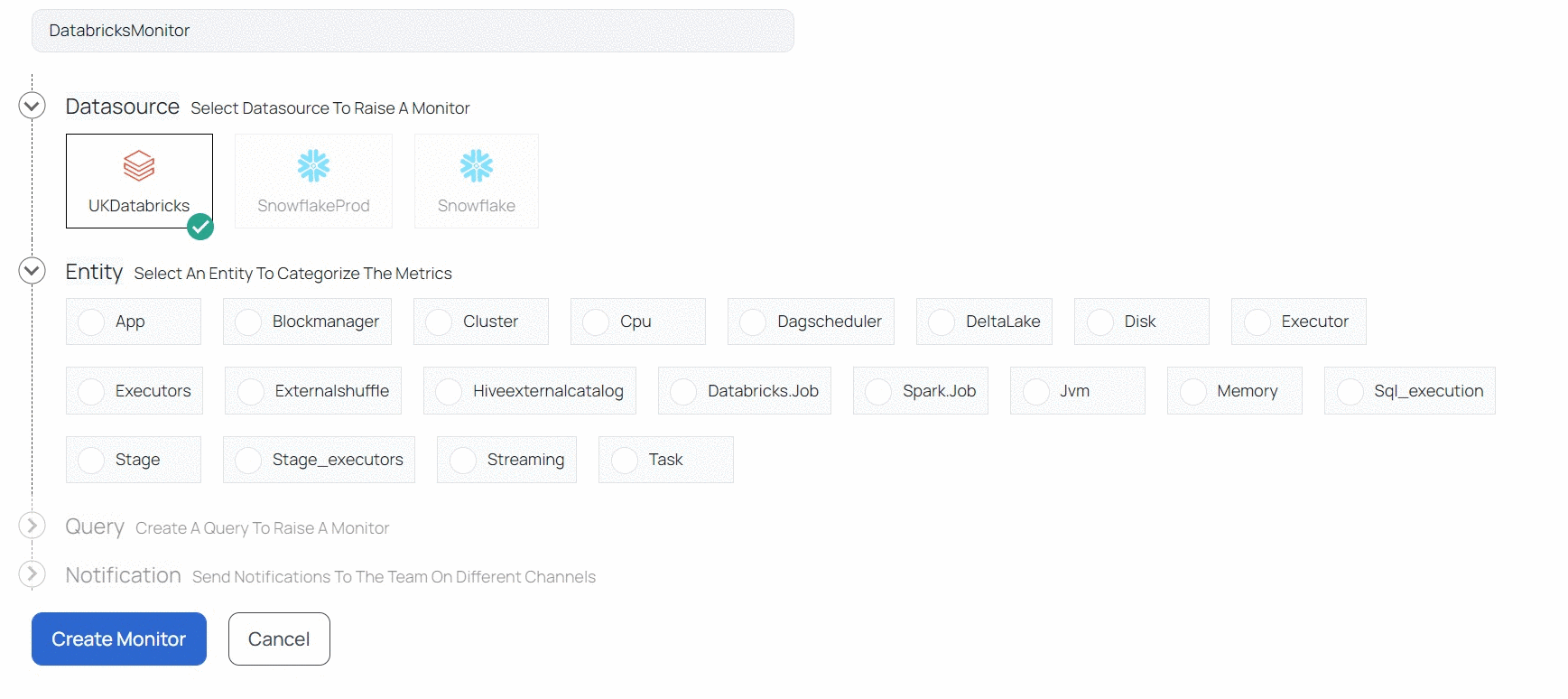Click 'Create A Query To Raise A Monitor' text
1568x699 pixels.
click(263, 528)
